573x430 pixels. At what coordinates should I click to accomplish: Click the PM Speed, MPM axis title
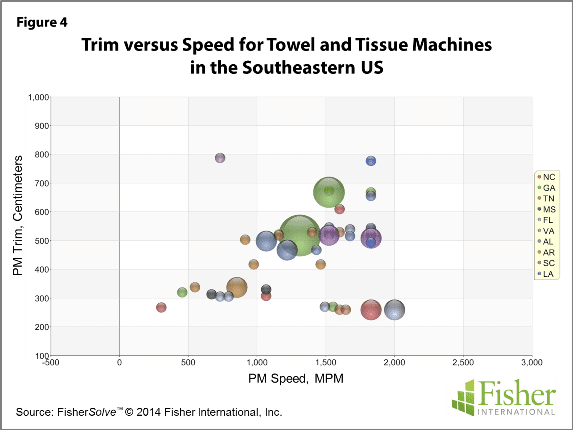click(x=296, y=378)
